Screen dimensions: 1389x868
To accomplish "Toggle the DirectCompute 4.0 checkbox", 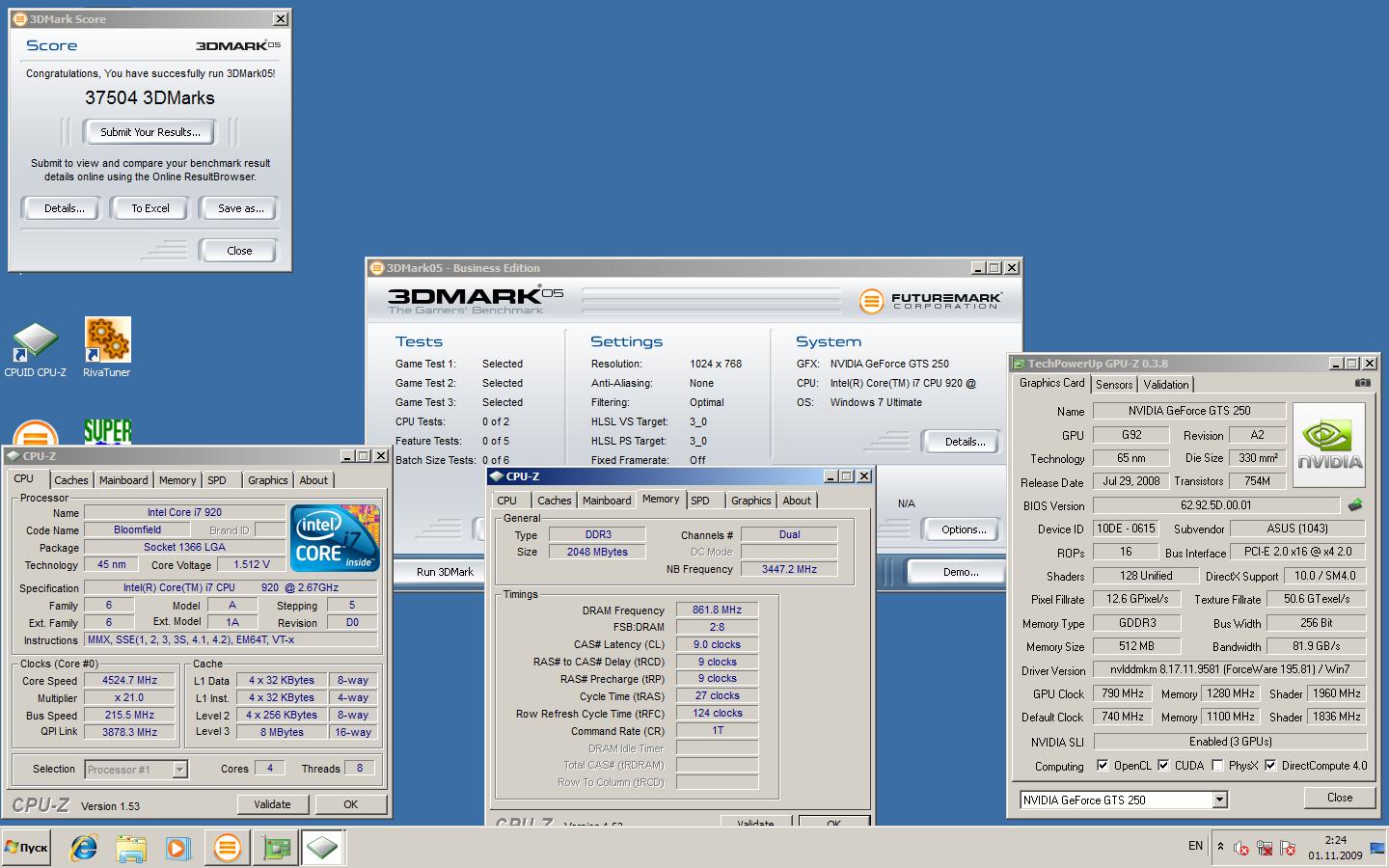I will 1270,765.
